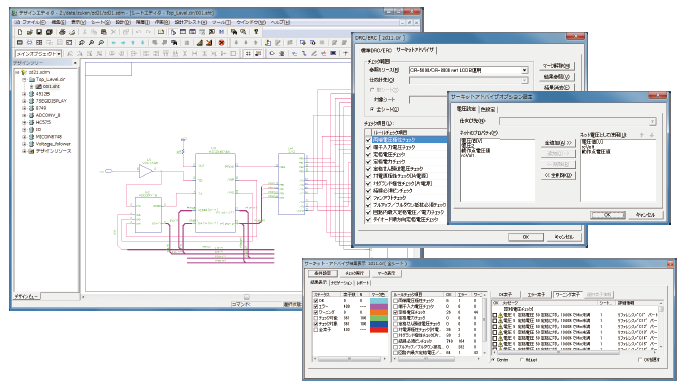Click the Print icon in toolbar
Screen dimensions: 687x391
pyautogui.click(x=62, y=32)
